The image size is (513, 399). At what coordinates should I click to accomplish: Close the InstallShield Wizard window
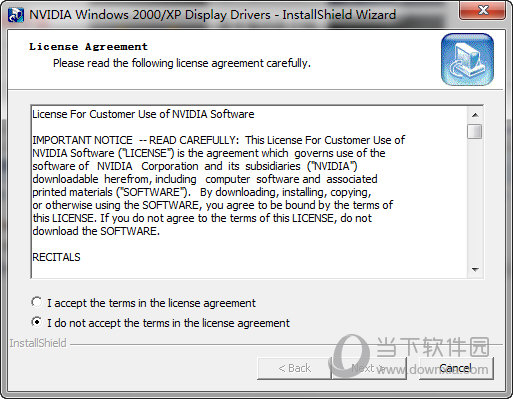point(483,11)
